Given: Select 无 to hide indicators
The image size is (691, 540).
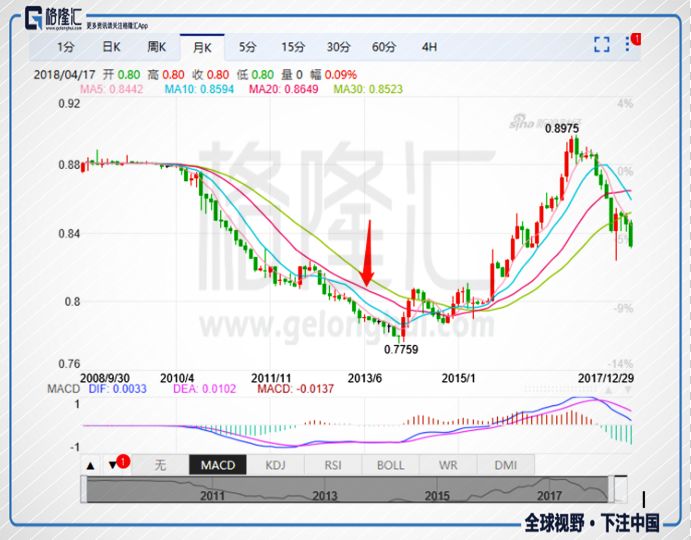Looking at the screenshot, I should (x=160, y=465).
